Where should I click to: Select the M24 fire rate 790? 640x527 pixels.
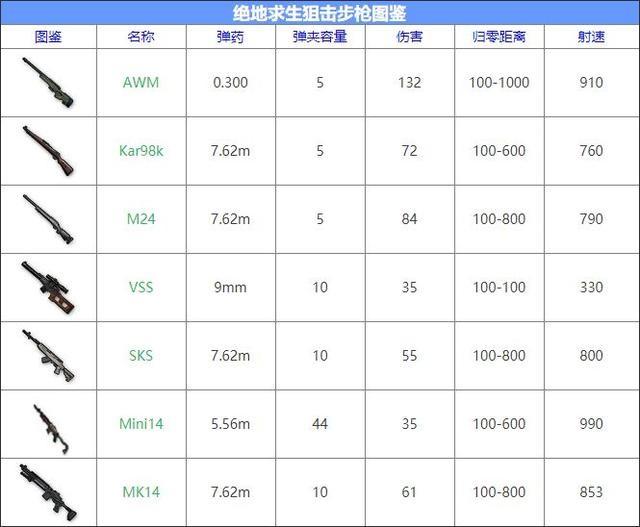pyautogui.click(x=591, y=219)
